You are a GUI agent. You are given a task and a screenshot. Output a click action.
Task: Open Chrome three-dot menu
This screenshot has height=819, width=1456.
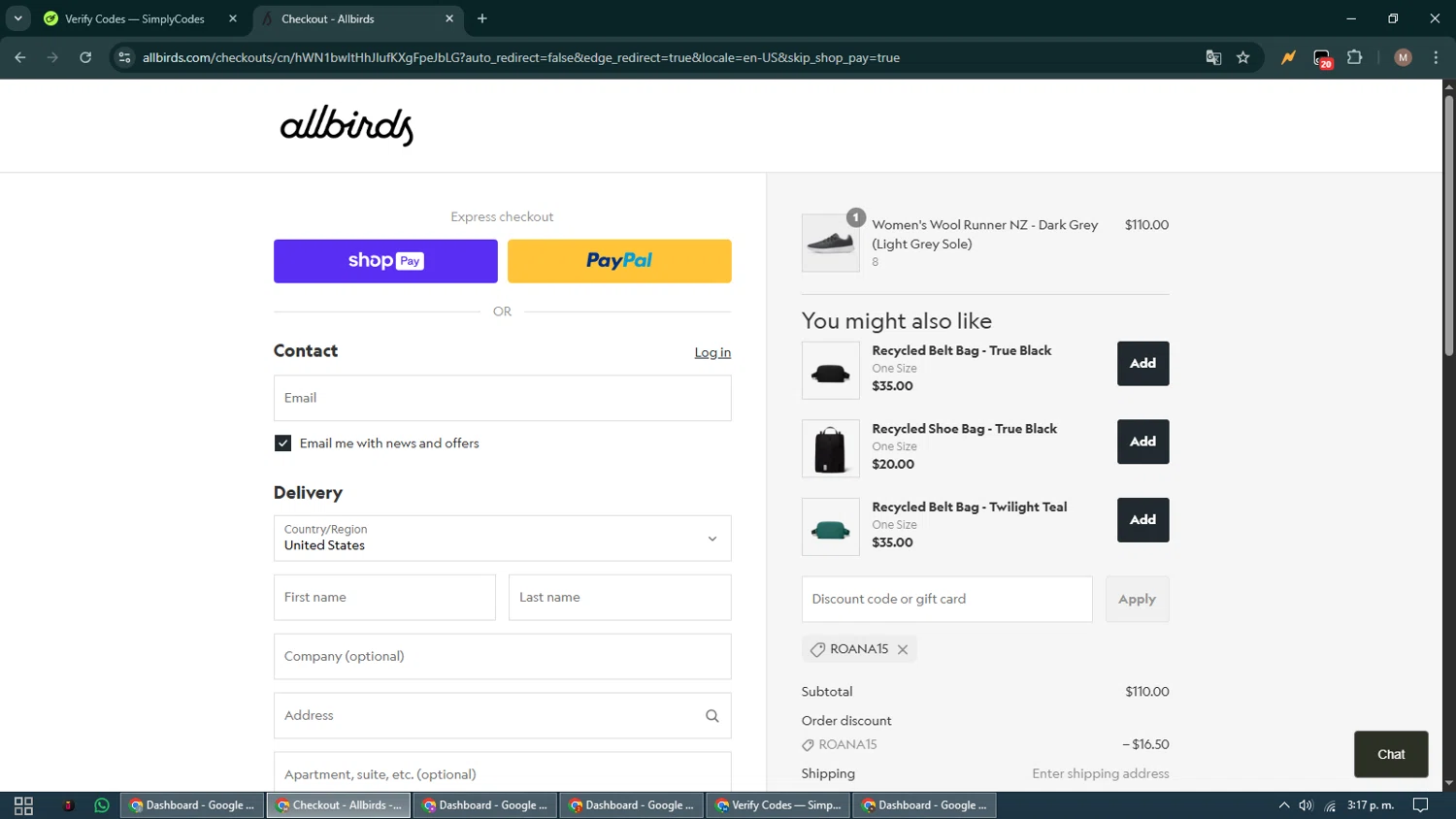pos(1436,58)
